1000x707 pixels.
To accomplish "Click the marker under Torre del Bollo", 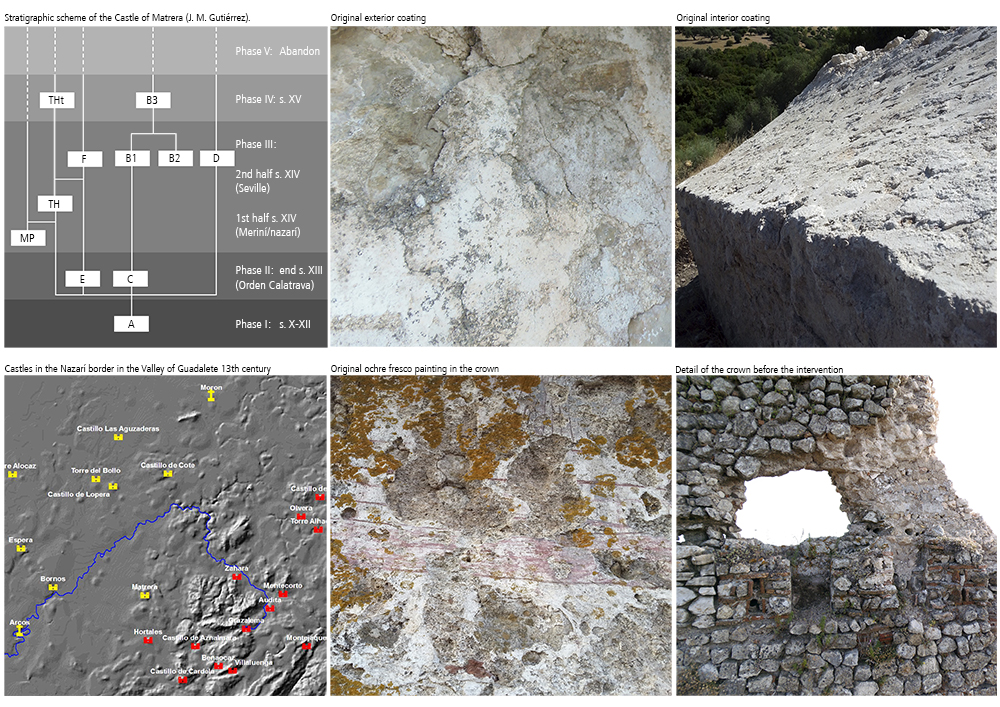I will click(96, 479).
